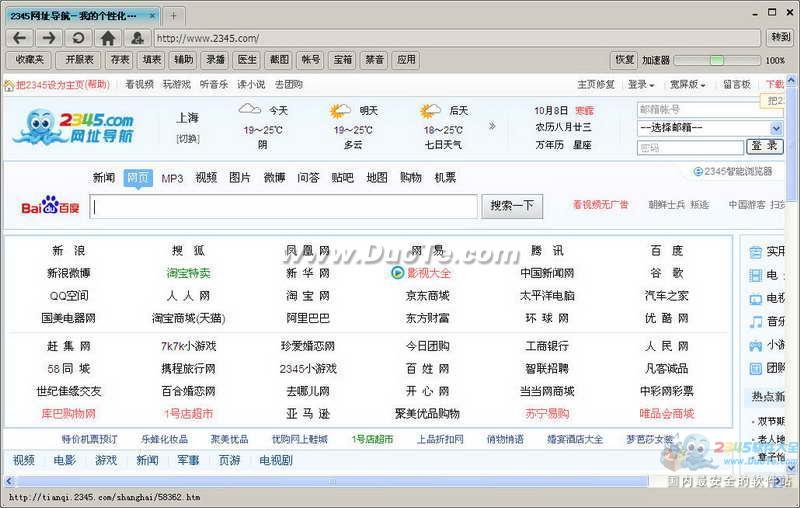Select the 视频 search tab
Viewport: 800px width, 508px height.
[x=206, y=177]
